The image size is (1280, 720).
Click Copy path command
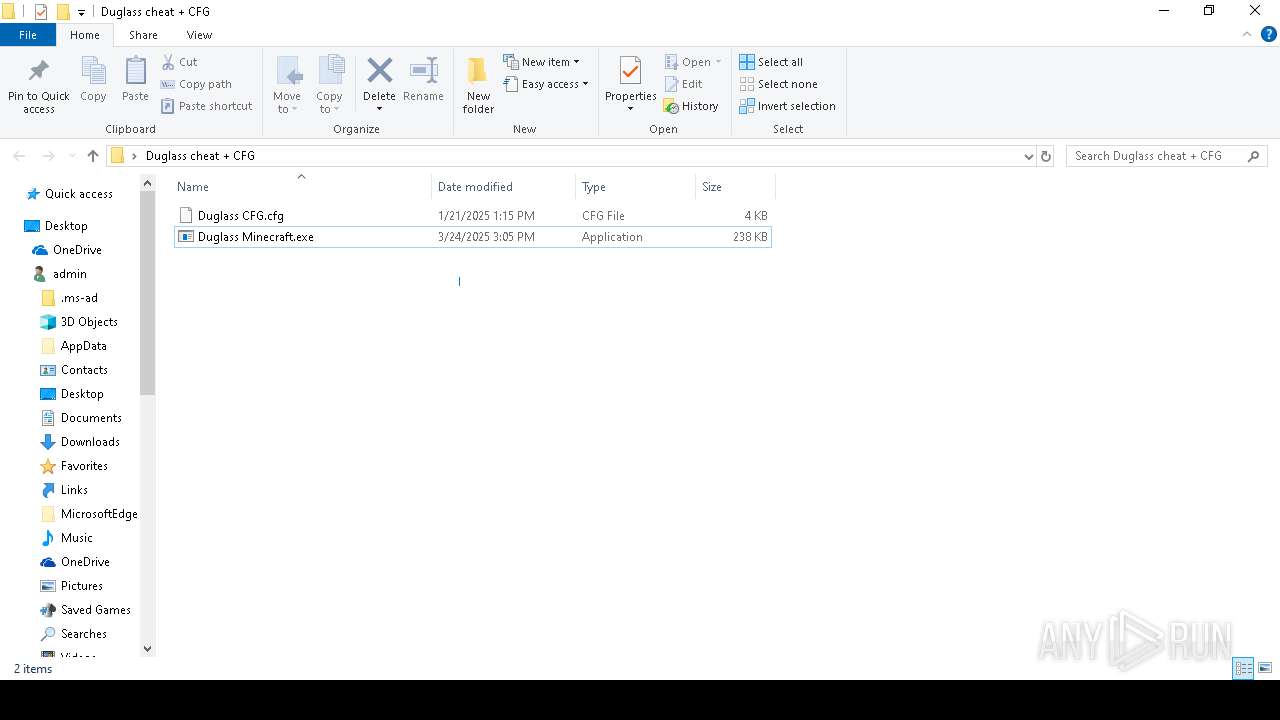point(196,84)
